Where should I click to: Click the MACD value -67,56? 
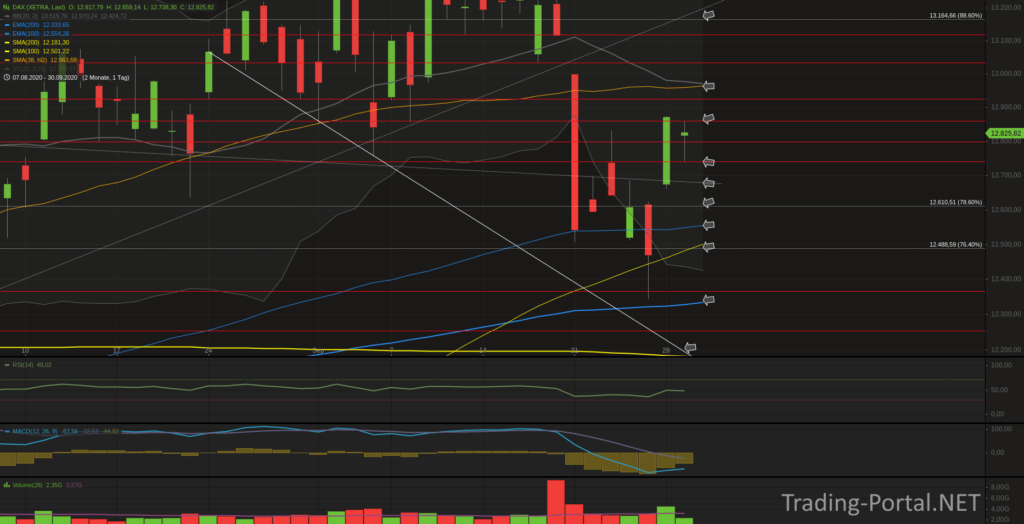pos(69,431)
